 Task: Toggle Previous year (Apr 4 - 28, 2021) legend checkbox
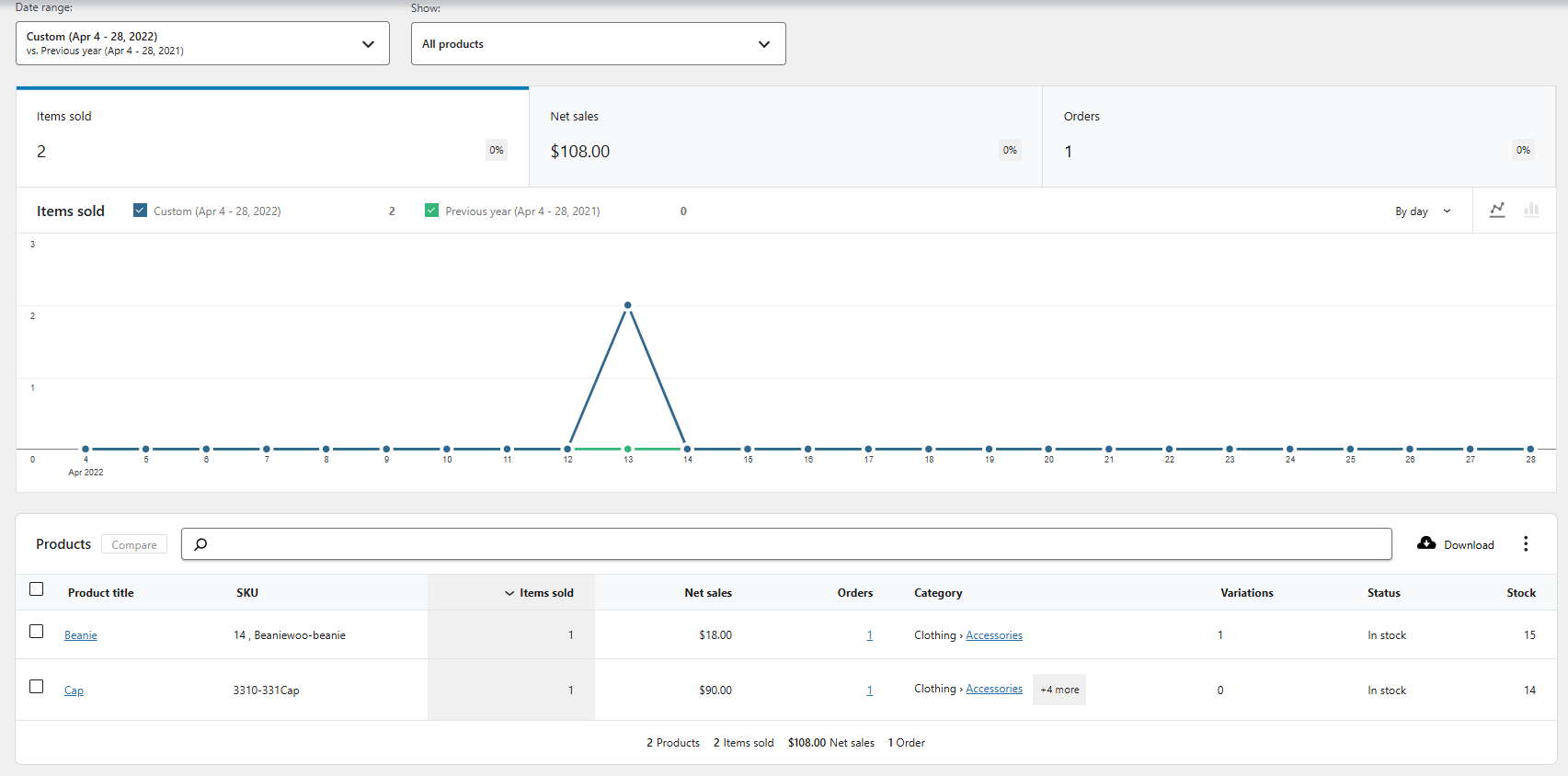[431, 211]
